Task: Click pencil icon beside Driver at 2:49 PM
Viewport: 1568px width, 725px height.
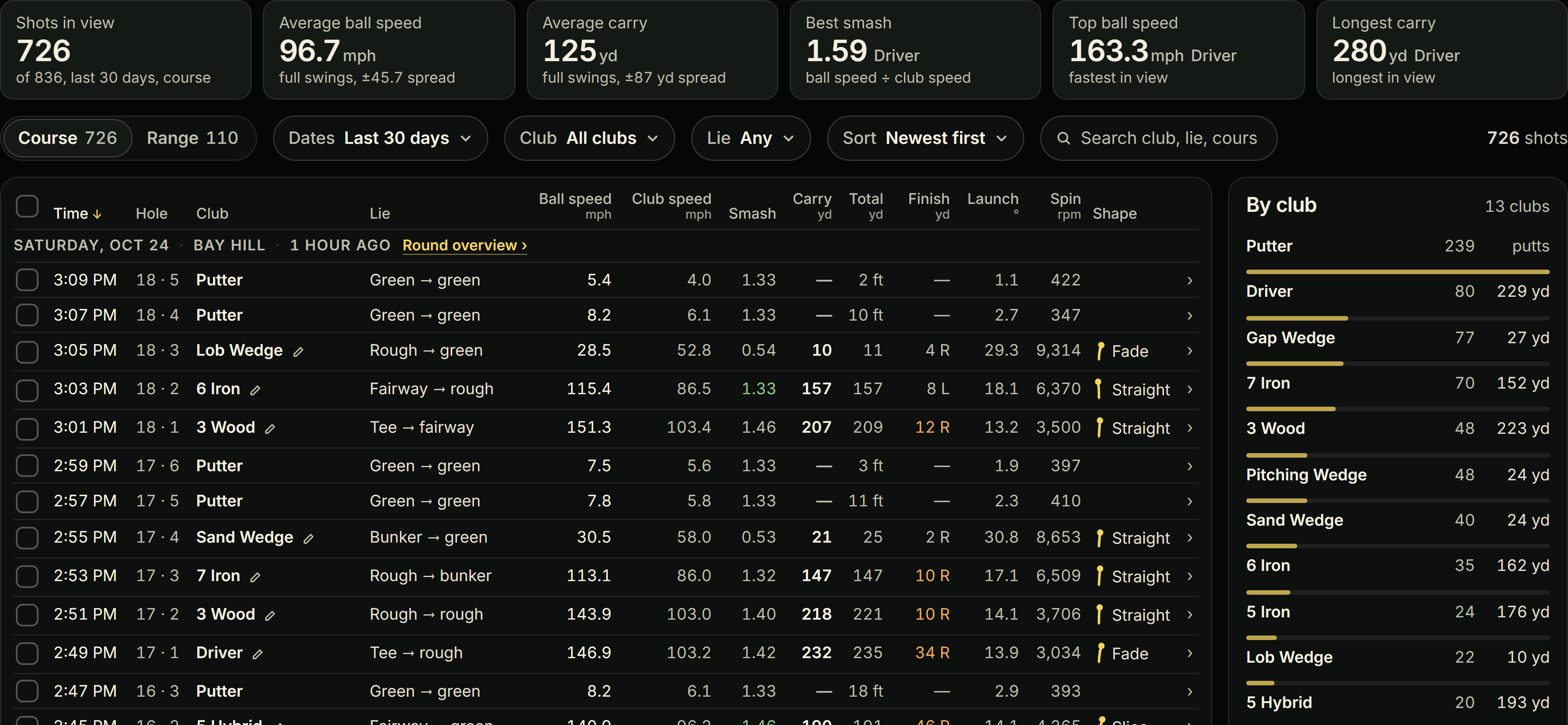Action: pyautogui.click(x=258, y=654)
